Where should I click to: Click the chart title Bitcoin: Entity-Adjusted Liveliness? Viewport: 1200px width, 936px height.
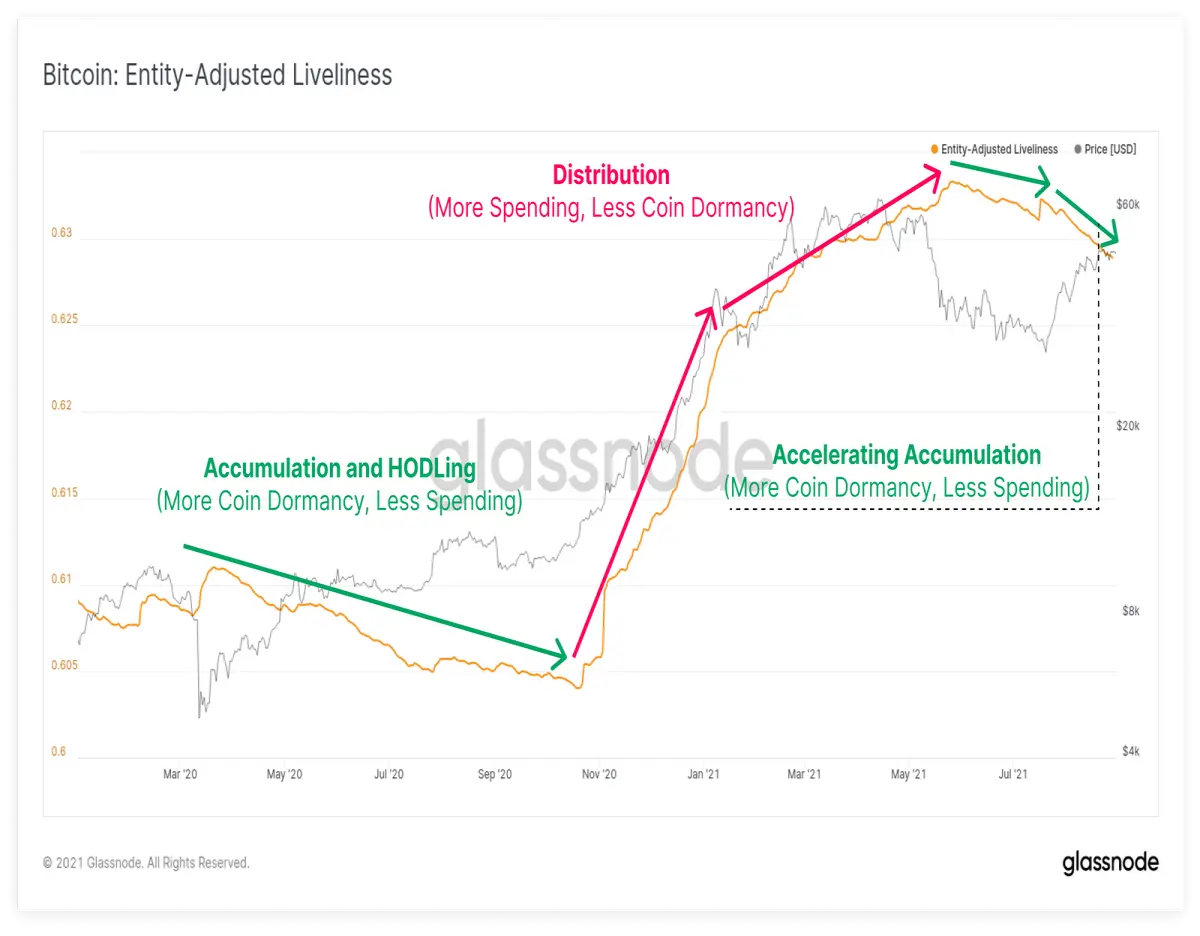217,75
